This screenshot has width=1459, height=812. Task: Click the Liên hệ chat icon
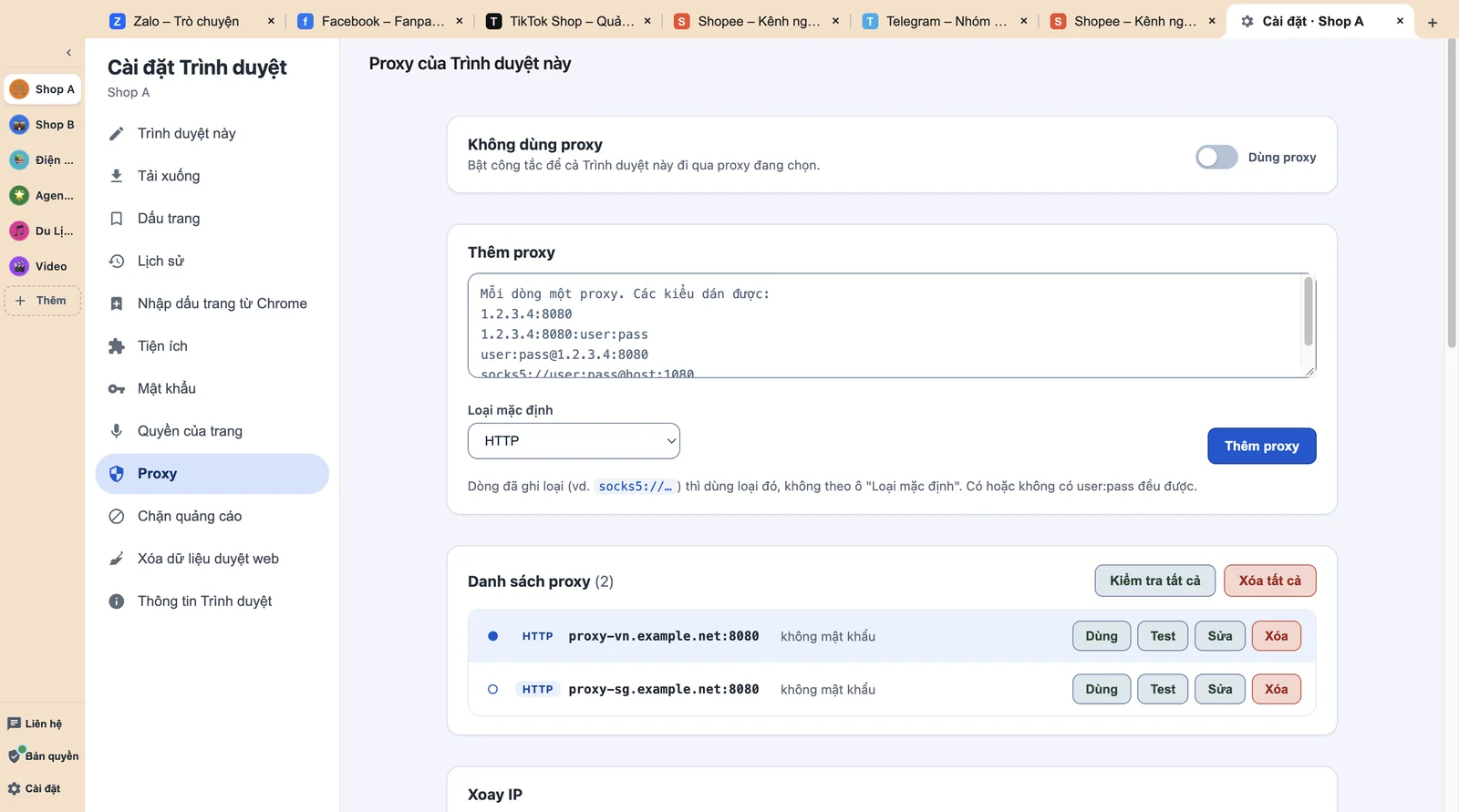(x=14, y=724)
